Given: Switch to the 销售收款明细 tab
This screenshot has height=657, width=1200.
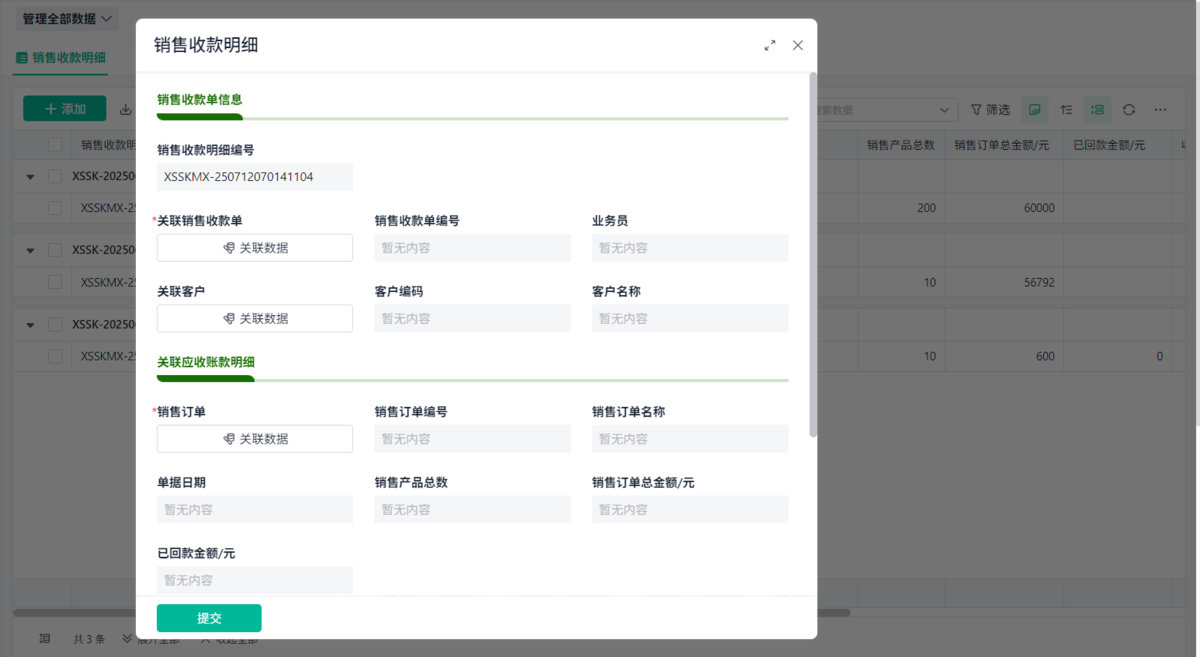Looking at the screenshot, I should 61,57.
